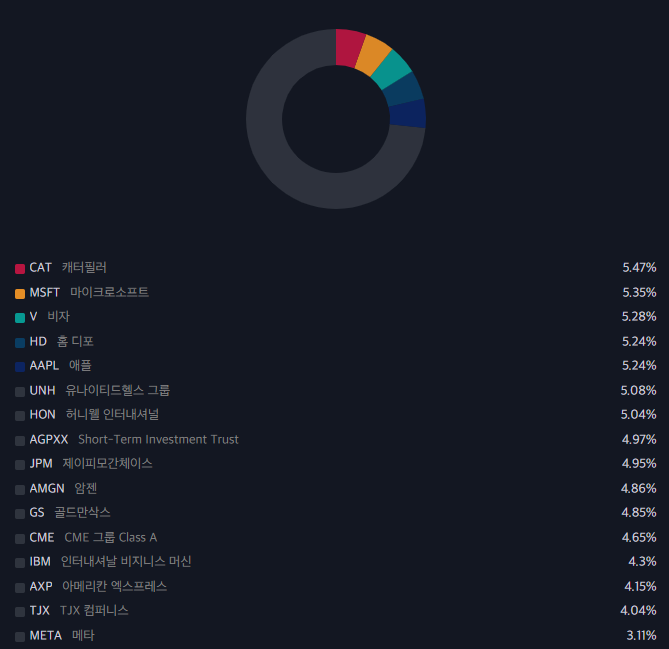Viewport: 669px width, 649px height.
Task: Open the GS 골드만삭스 holding
Action: (x=335, y=512)
